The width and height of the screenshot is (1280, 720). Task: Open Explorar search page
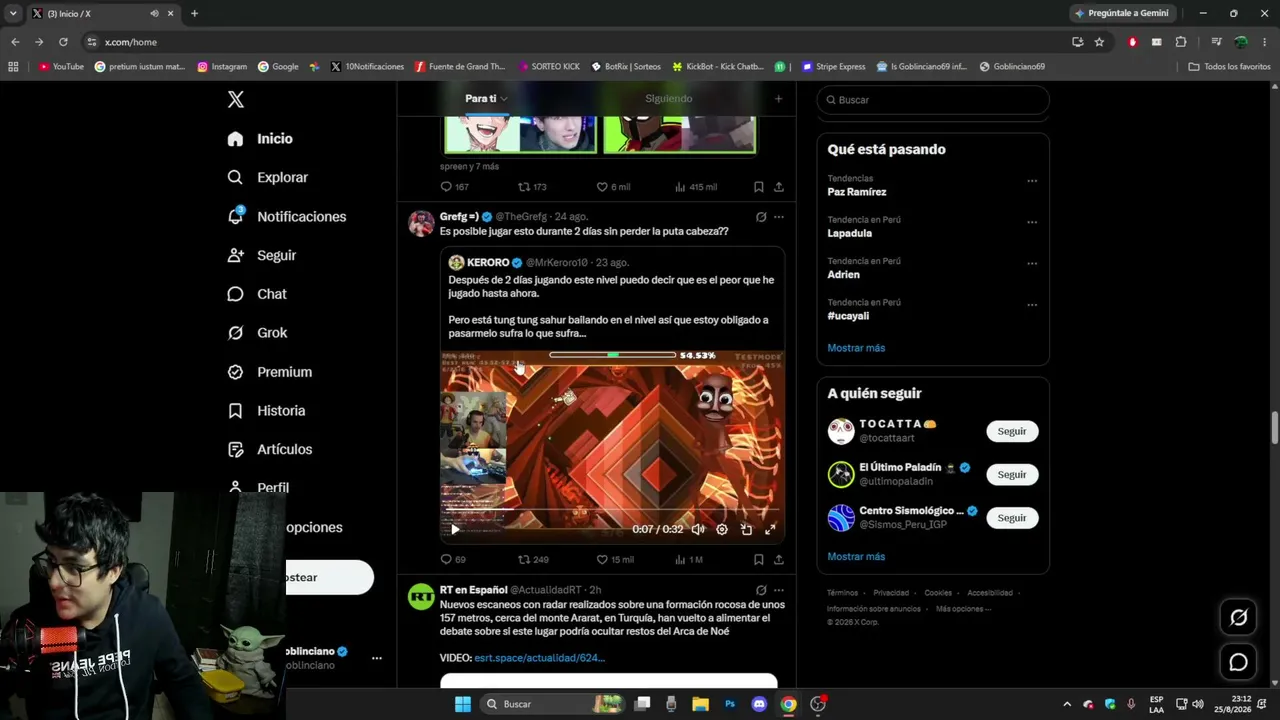click(267, 177)
